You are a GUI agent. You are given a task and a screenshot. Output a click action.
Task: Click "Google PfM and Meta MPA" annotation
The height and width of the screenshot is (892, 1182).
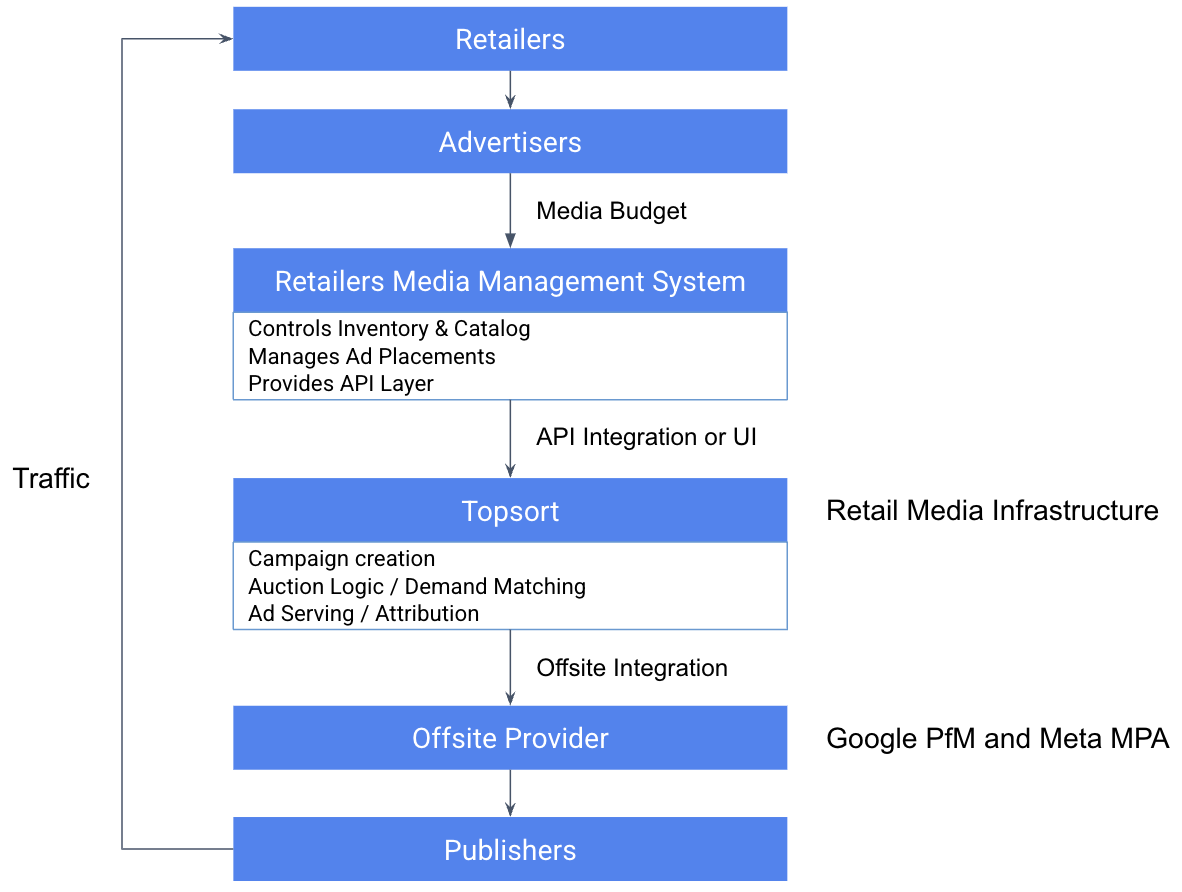(x=997, y=738)
